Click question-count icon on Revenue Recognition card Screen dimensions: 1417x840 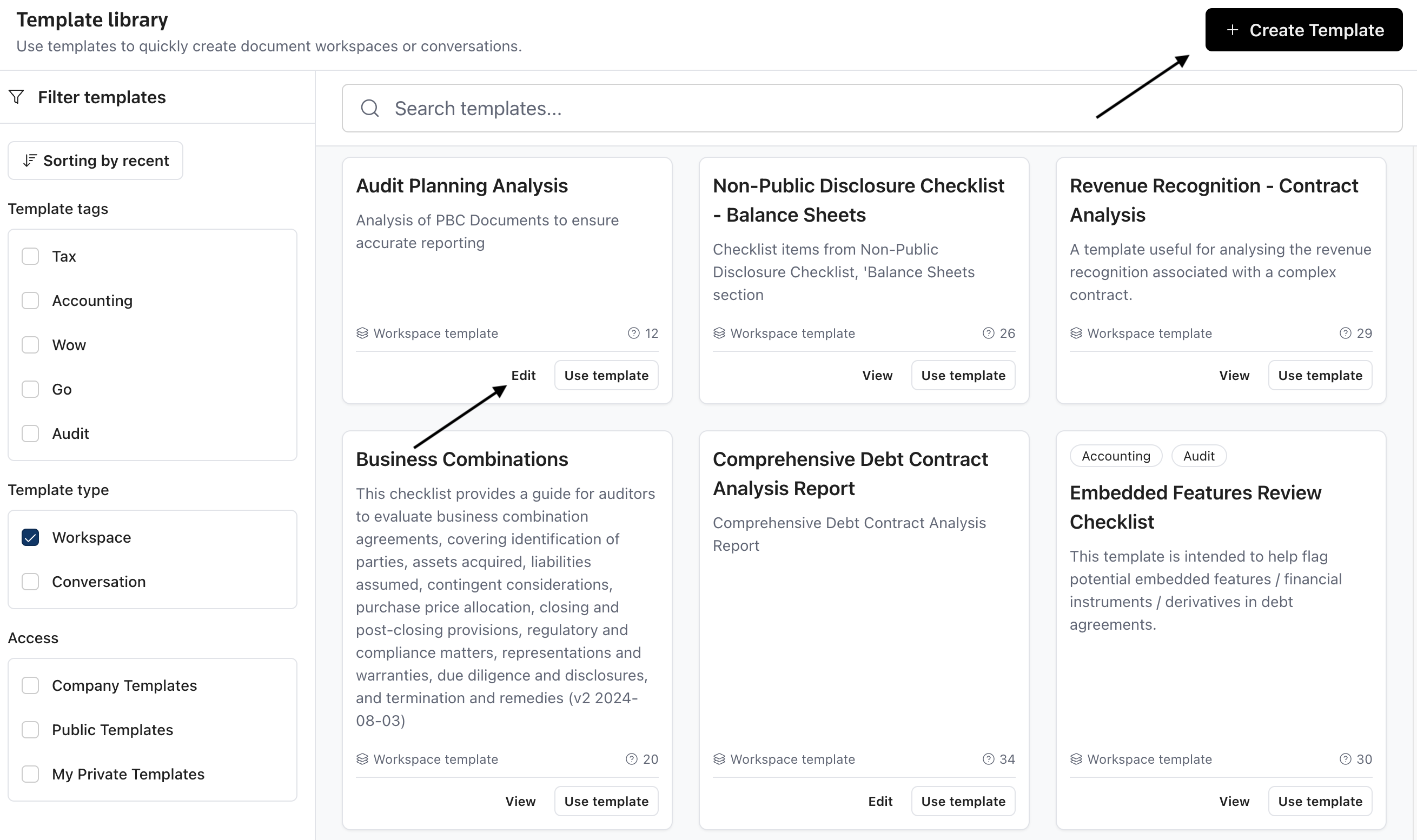(x=1345, y=333)
